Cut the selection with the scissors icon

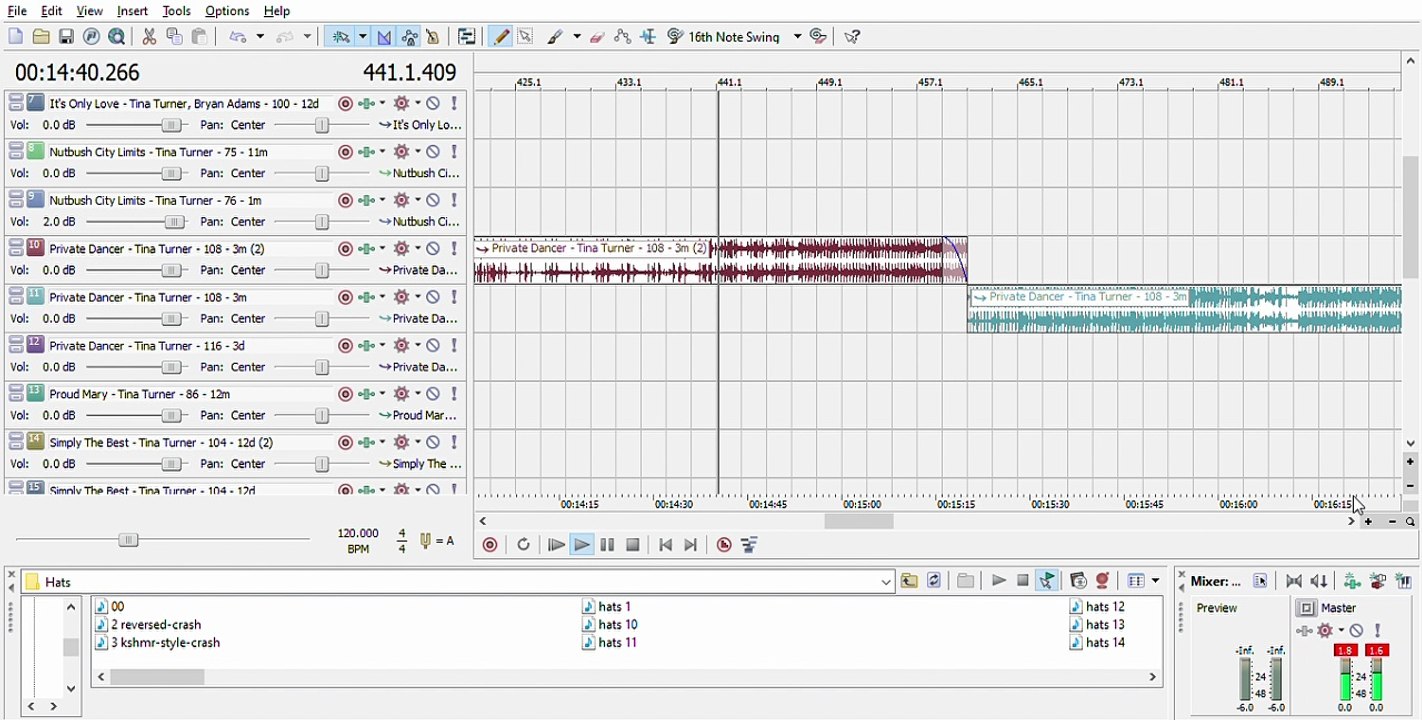(149, 37)
